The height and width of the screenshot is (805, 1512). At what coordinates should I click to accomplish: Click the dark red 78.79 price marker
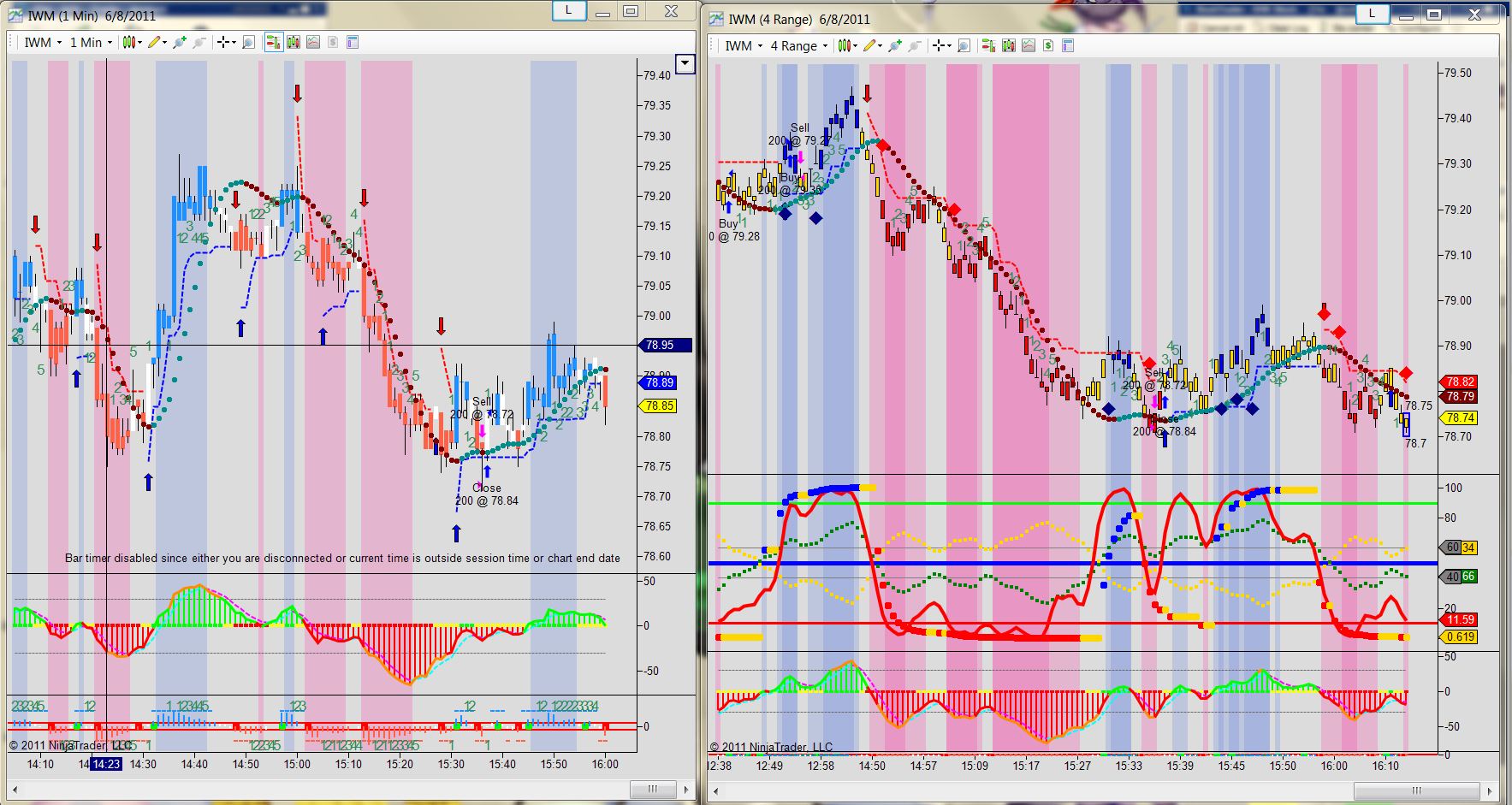click(1460, 397)
